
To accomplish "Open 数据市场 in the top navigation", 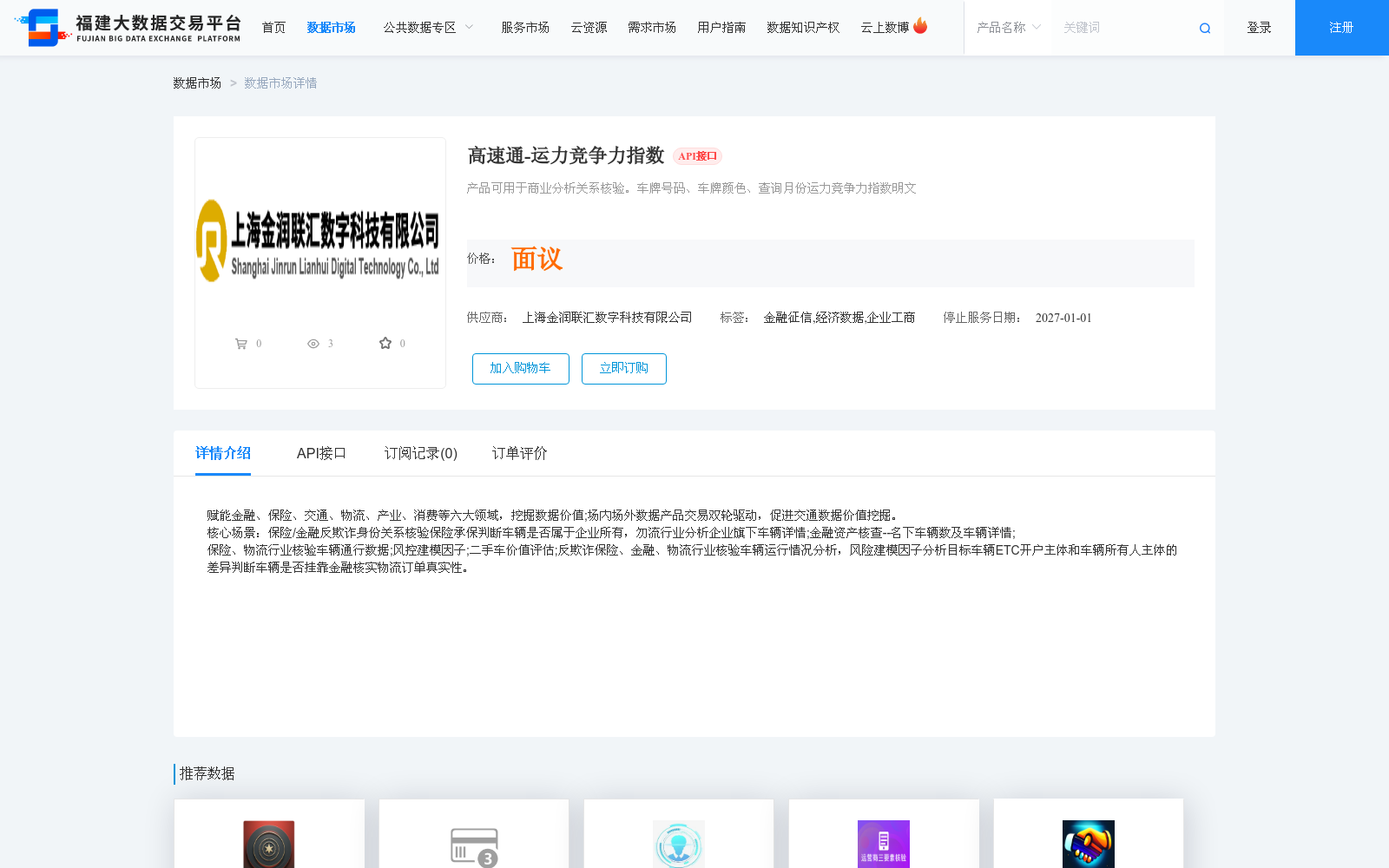I will (x=332, y=28).
